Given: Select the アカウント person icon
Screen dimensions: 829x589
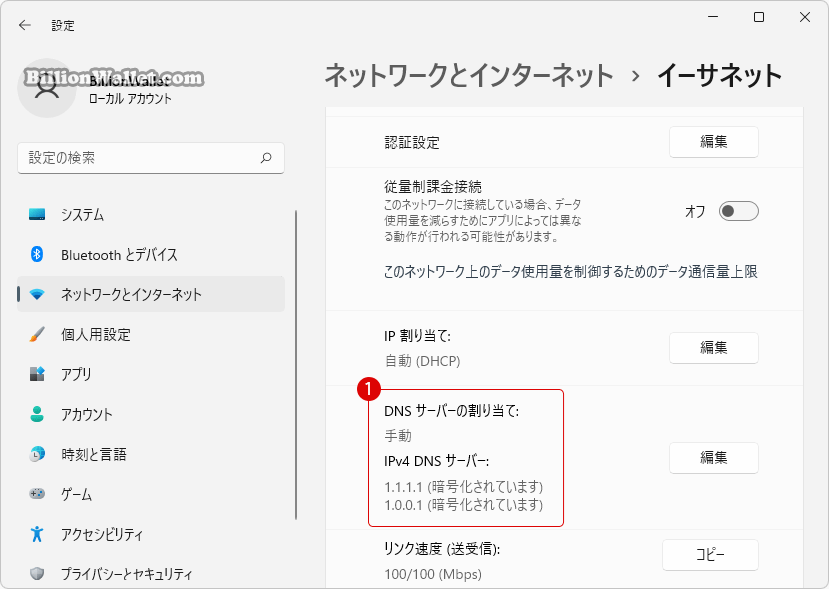Looking at the screenshot, I should (37, 414).
